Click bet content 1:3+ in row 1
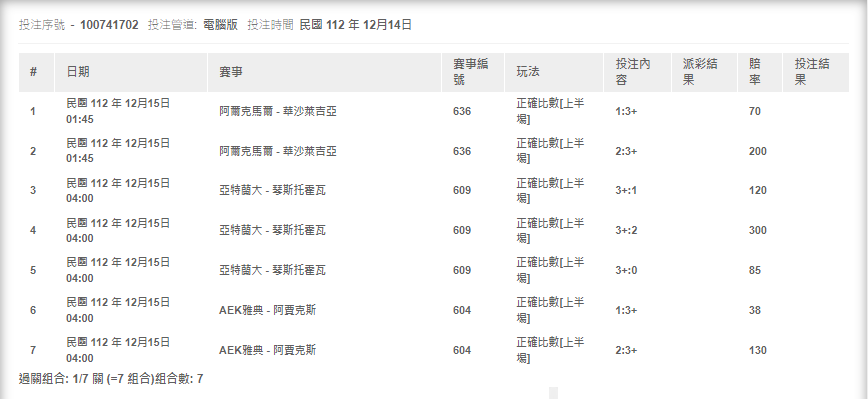The image size is (868, 399). coord(626,111)
